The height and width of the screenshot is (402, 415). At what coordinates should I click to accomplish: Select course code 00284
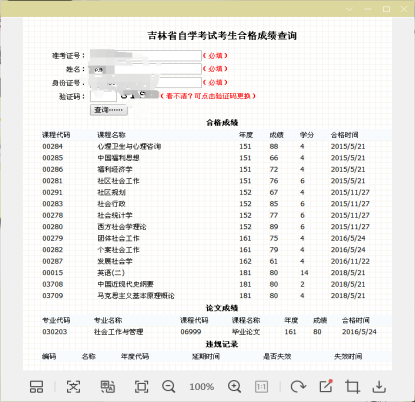(52, 146)
